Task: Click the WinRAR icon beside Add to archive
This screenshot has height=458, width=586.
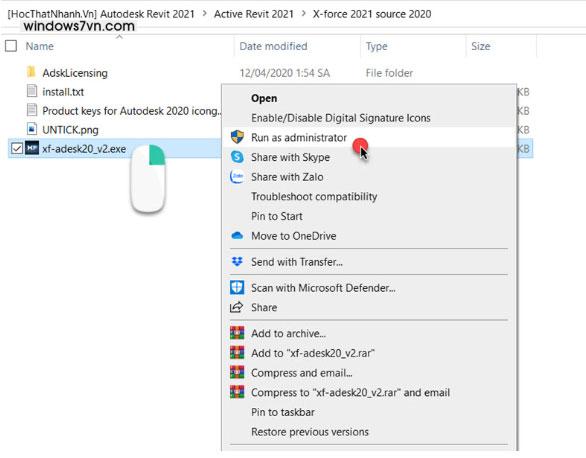Action: pos(237,333)
